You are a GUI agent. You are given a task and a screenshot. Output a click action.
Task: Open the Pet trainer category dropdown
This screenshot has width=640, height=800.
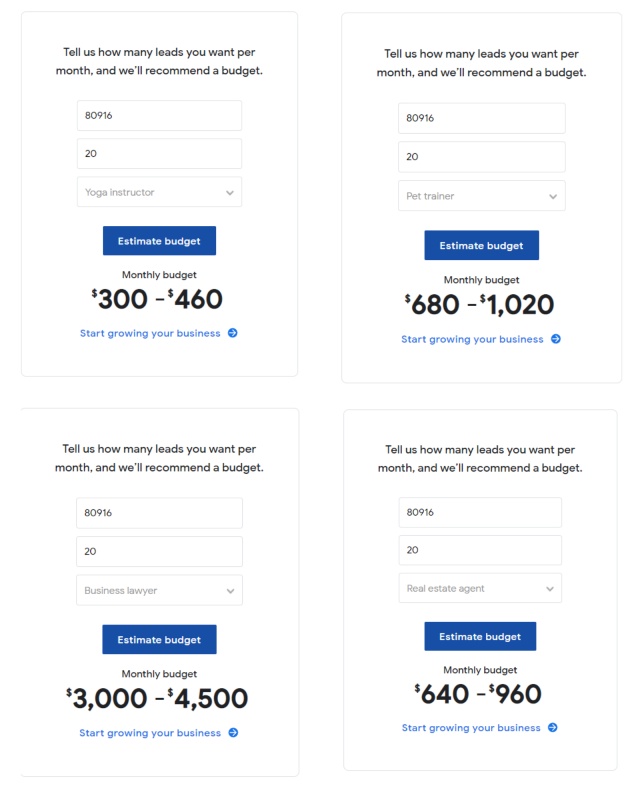pyautogui.click(x=482, y=196)
